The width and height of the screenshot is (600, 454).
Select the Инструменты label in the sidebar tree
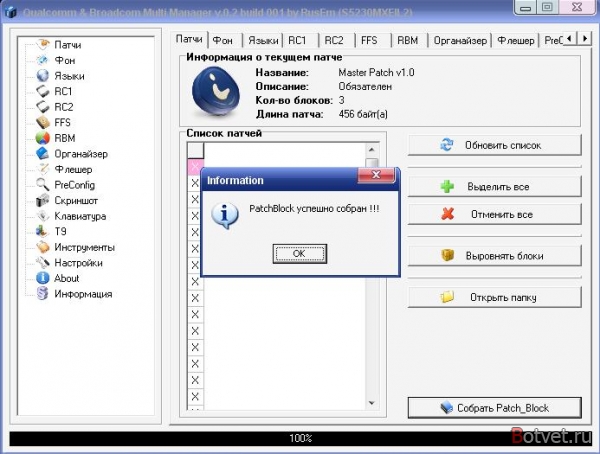[x=85, y=247]
